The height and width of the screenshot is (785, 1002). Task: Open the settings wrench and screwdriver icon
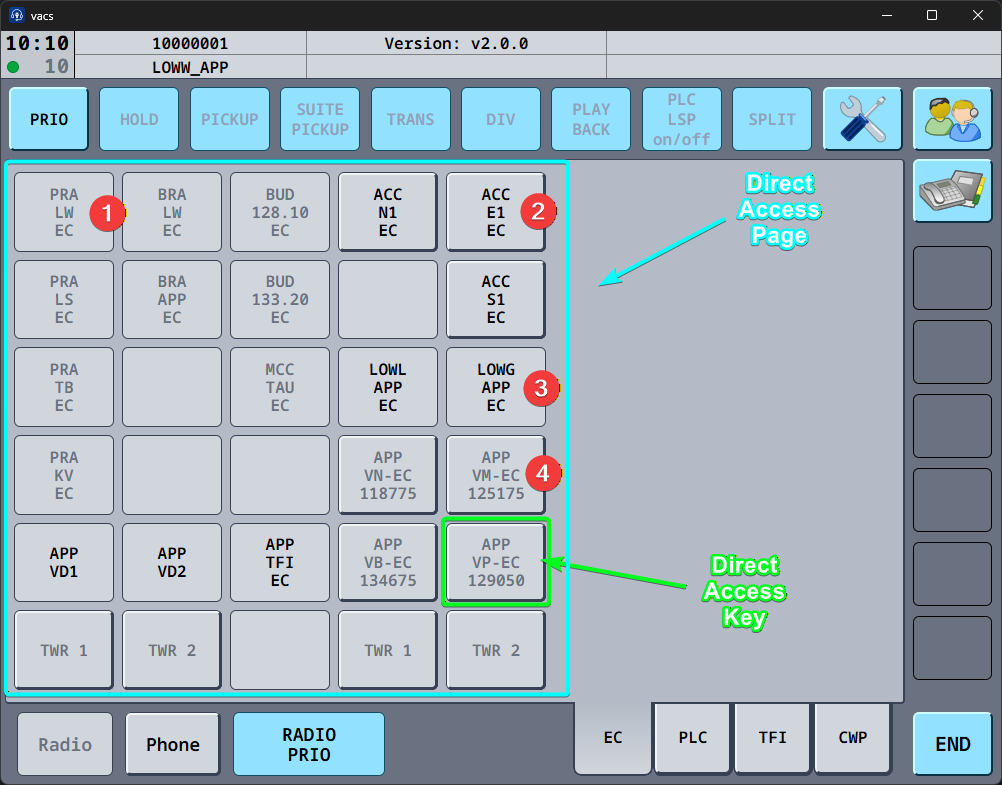(x=862, y=119)
